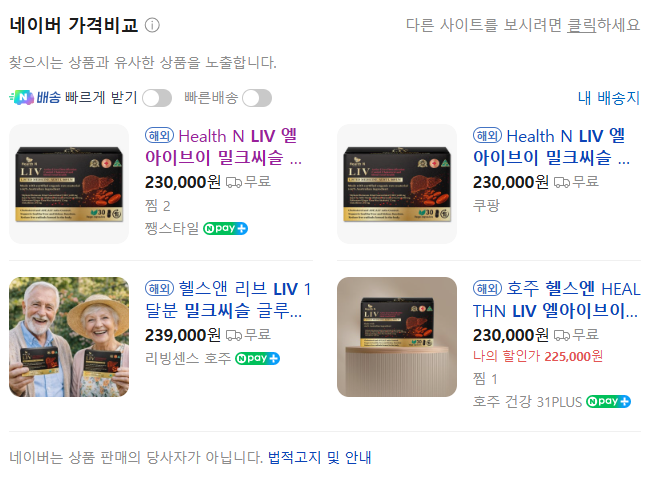The width and height of the screenshot is (657, 477).
Task: Click the 해외 badge on the purple-titled product
Action: click(159, 135)
